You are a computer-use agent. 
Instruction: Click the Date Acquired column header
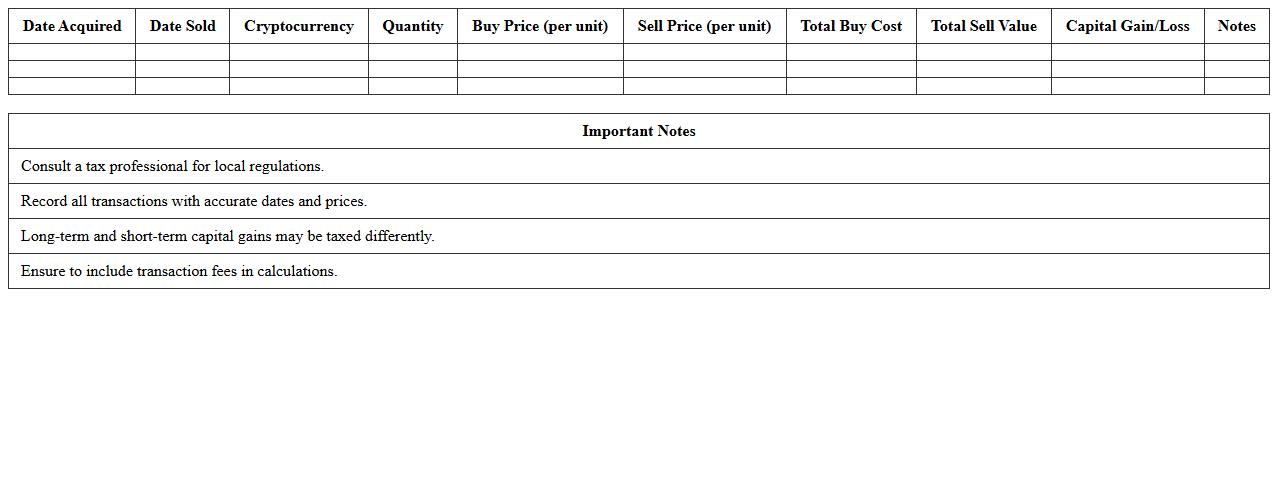point(72,26)
